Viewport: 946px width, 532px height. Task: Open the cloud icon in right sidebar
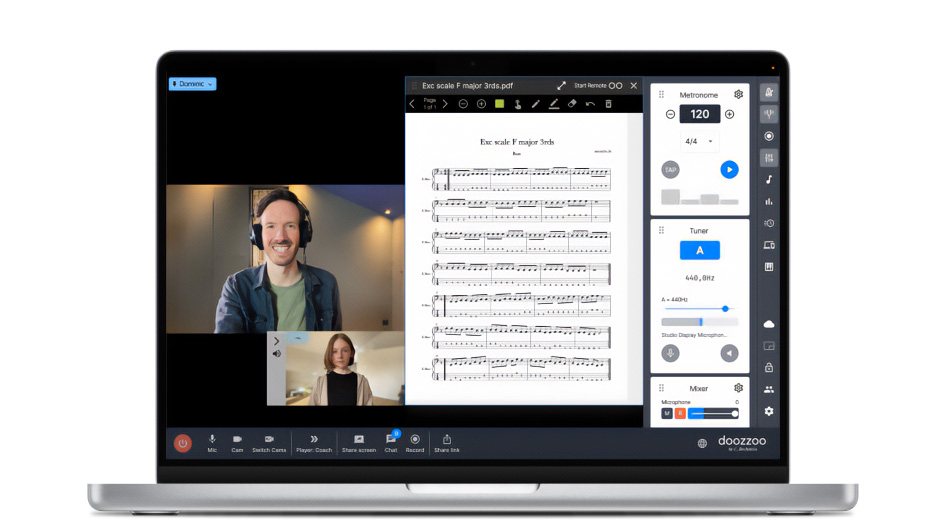pyautogui.click(x=768, y=324)
